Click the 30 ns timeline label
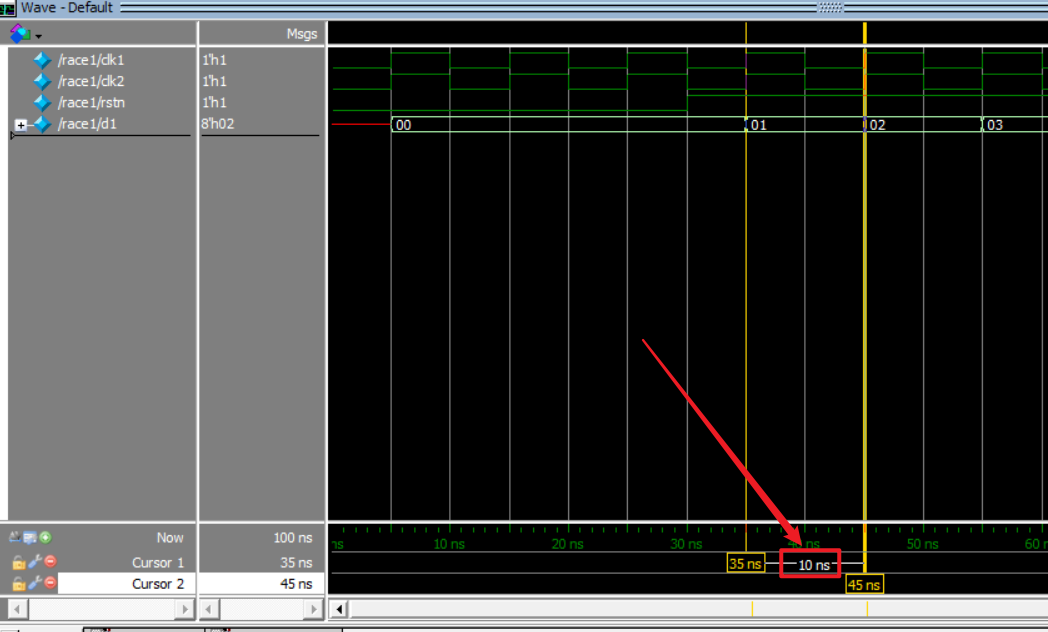Image resolution: width=1048 pixels, height=632 pixels. [686, 544]
